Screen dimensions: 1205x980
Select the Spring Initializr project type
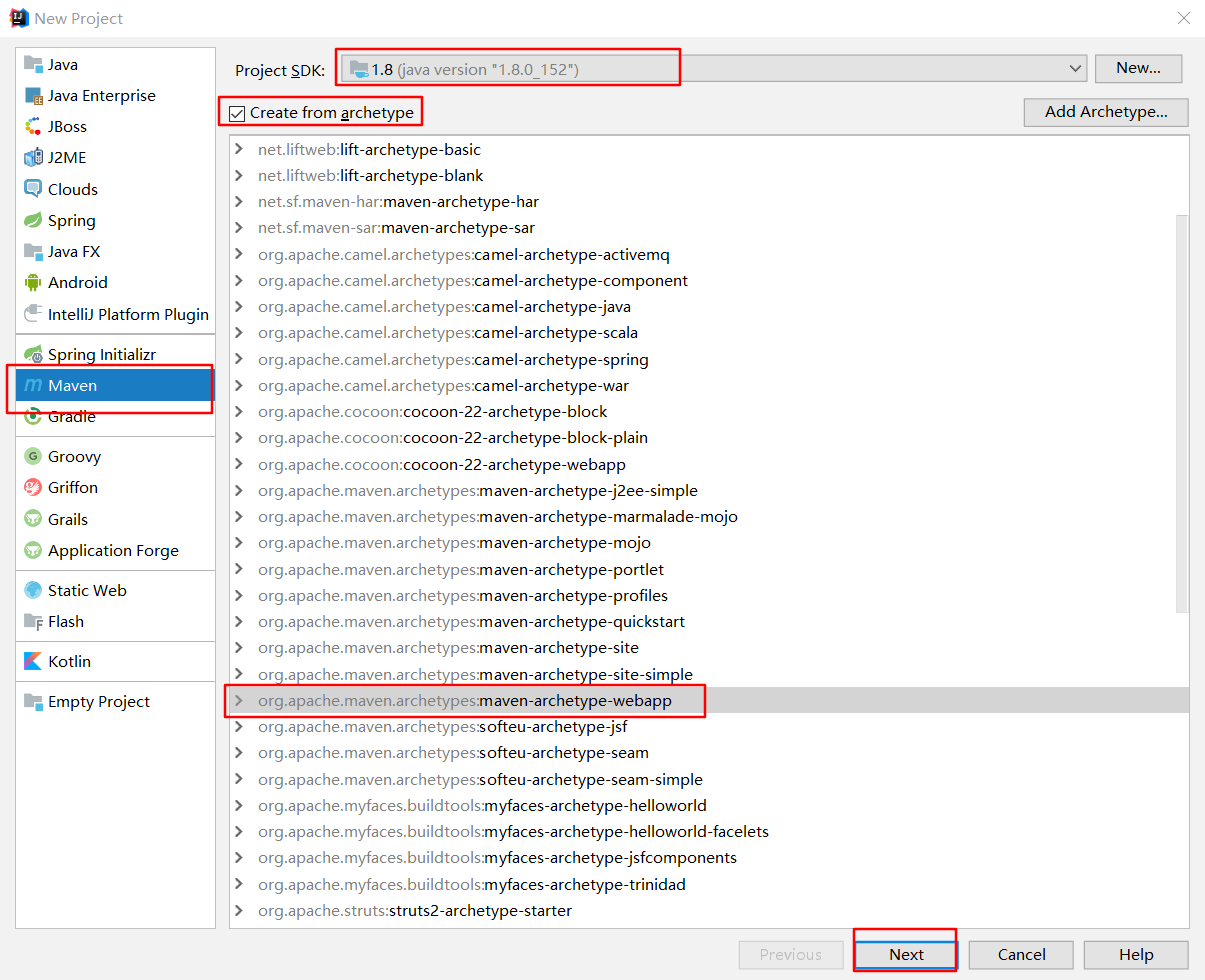tap(115, 354)
